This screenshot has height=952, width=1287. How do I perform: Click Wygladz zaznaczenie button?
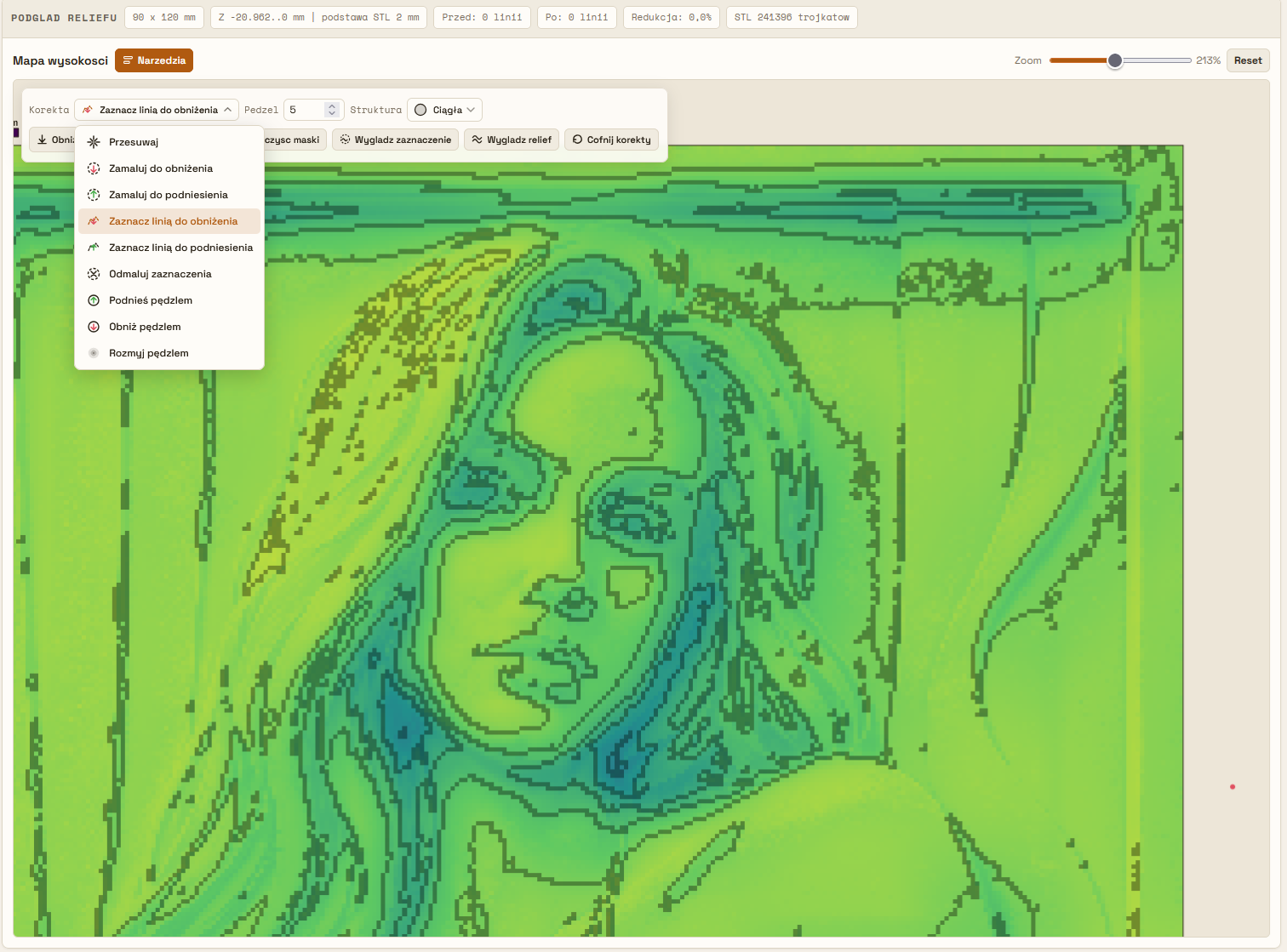point(396,140)
